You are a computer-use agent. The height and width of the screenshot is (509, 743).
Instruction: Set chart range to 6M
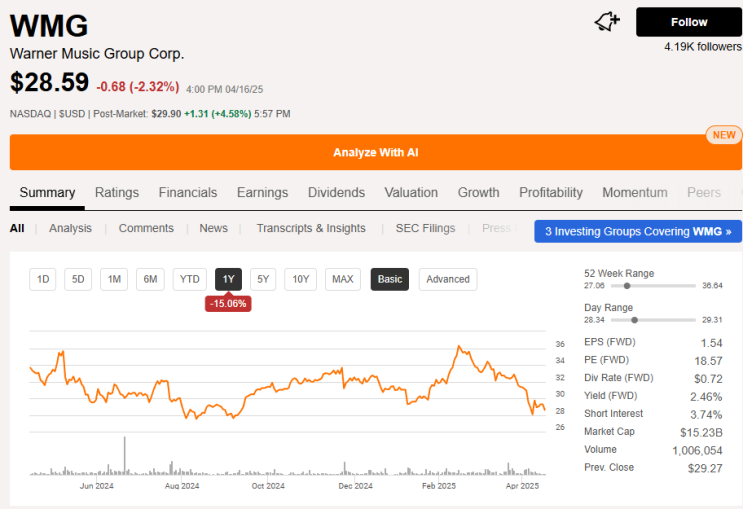[150, 279]
